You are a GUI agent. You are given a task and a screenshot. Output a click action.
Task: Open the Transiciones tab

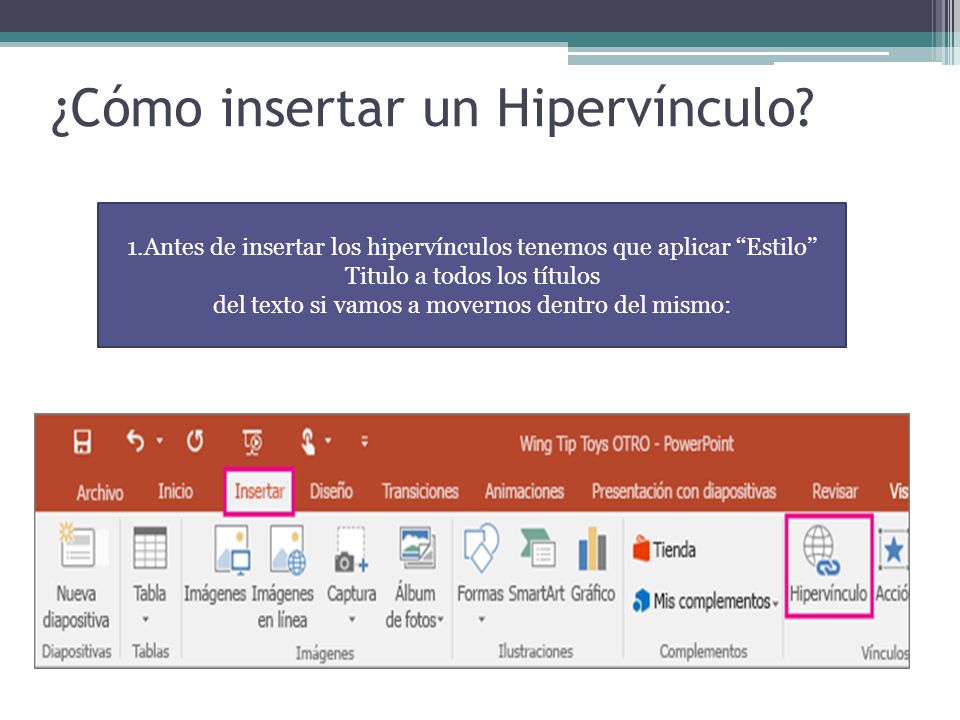point(420,491)
